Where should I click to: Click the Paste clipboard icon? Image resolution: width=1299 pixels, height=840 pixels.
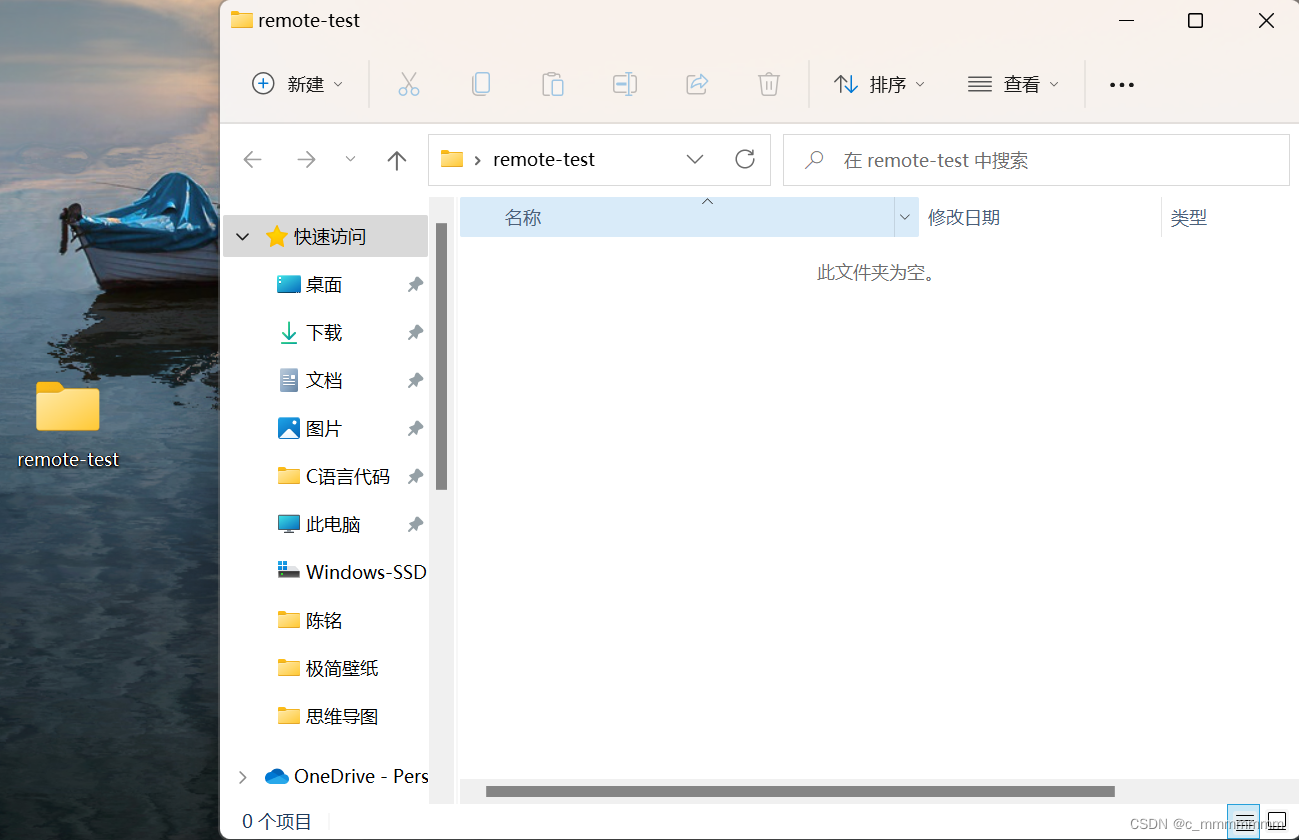tap(553, 84)
